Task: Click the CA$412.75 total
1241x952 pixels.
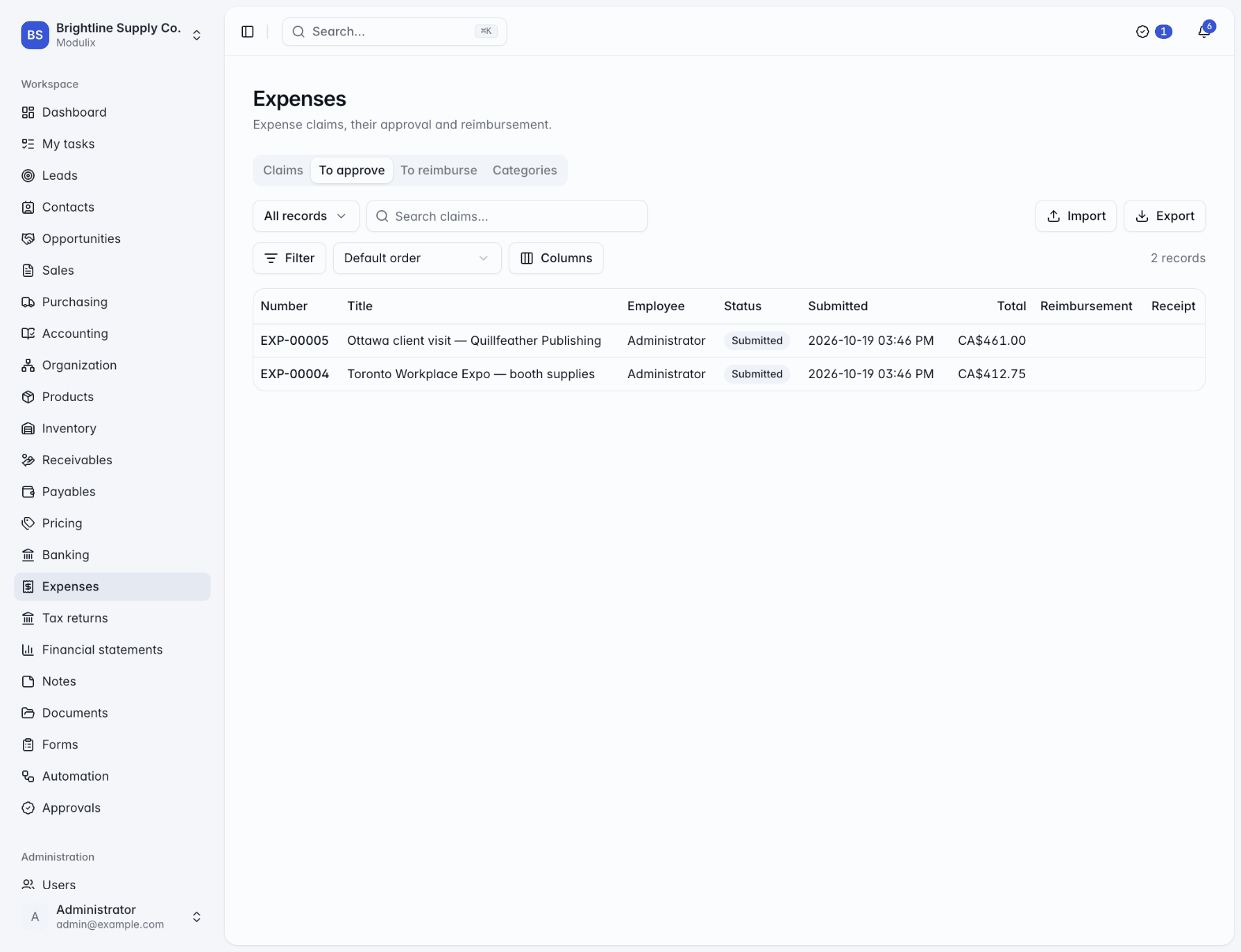Action: (x=992, y=374)
